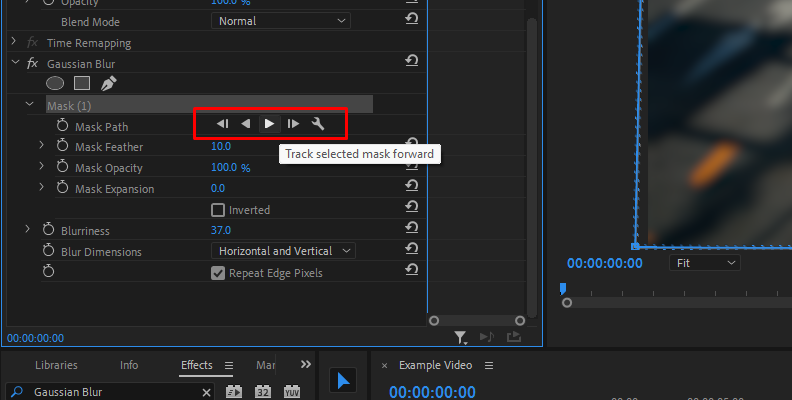Track selected mask forward one frame
The width and height of the screenshot is (792, 400).
point(293,124)
